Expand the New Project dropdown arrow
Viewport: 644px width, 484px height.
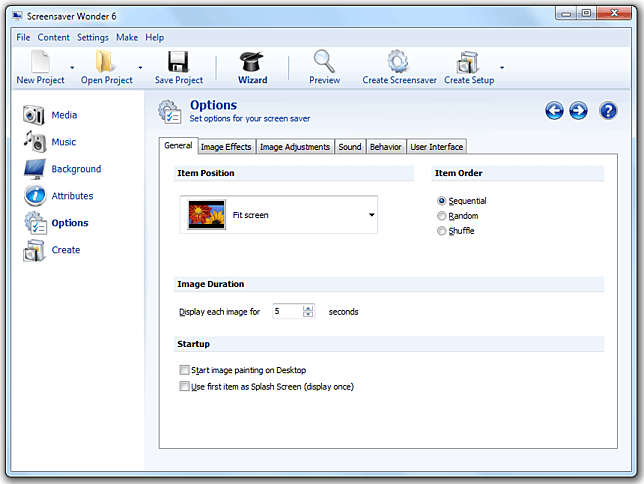pyautogui.click(x=72, y=67)
